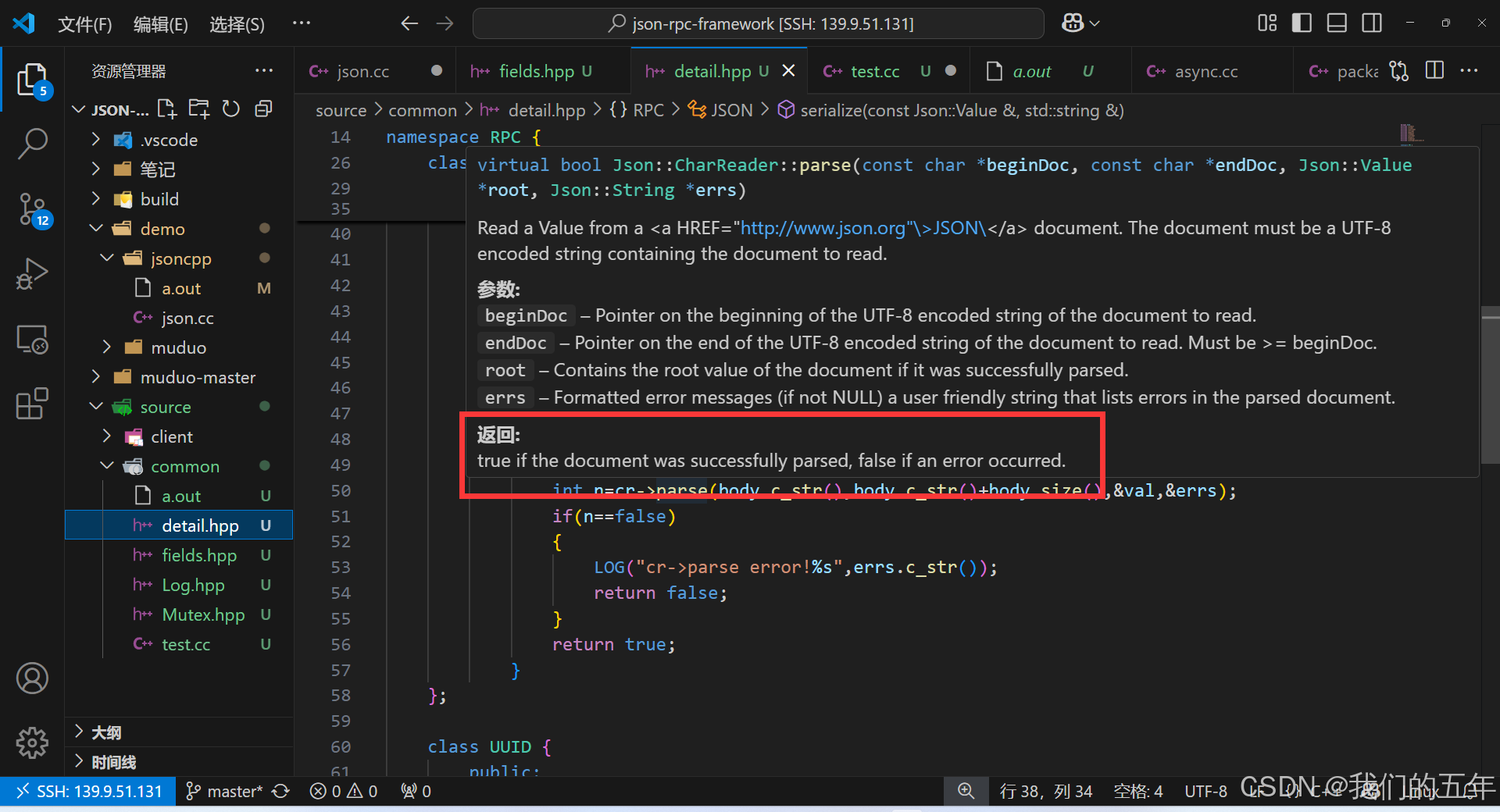Click the compare changes editor icon
1500x812 pixels.
pyautogui.click(x=1399, y=71)
